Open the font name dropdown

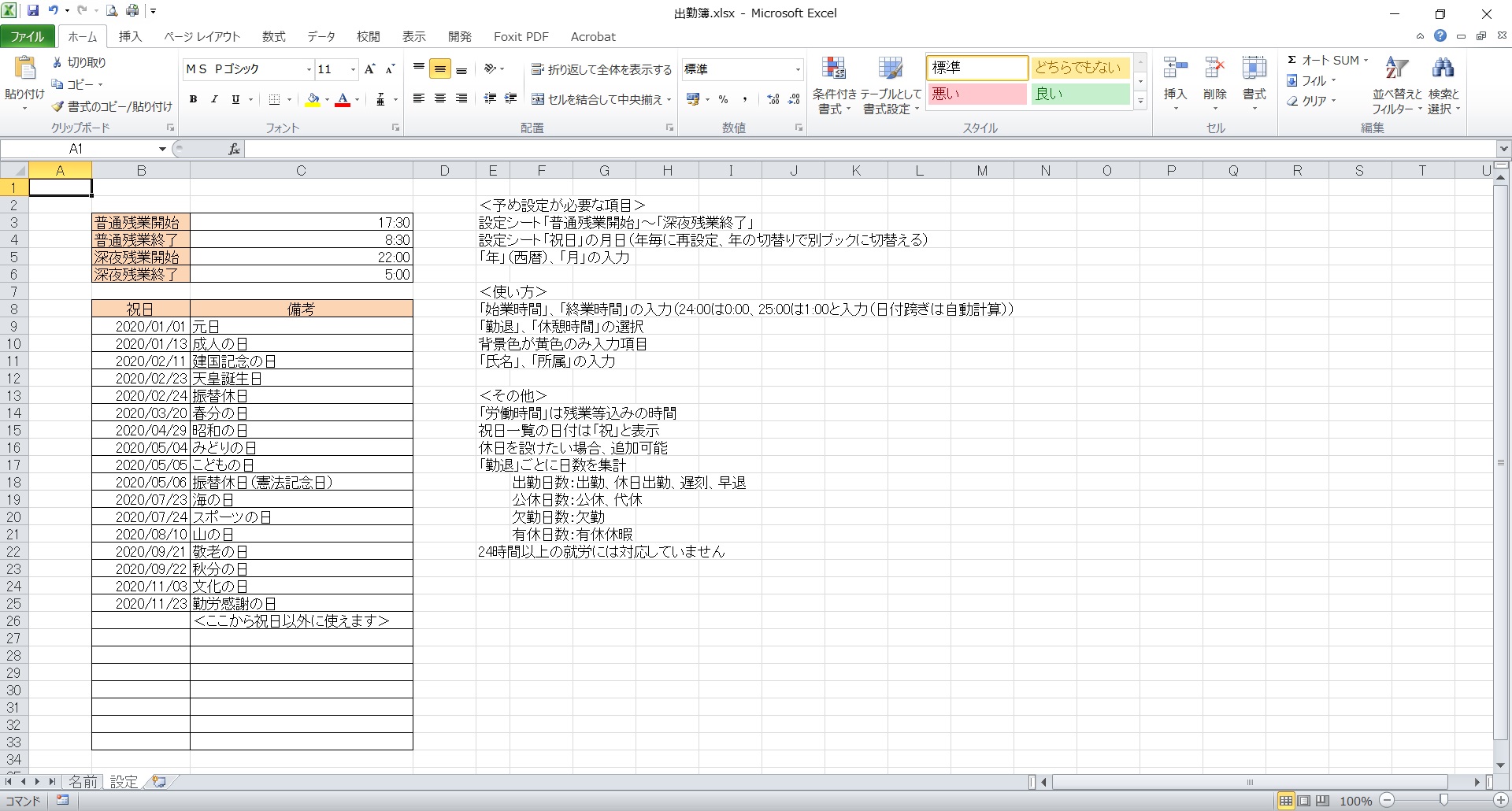coord(308,69)
